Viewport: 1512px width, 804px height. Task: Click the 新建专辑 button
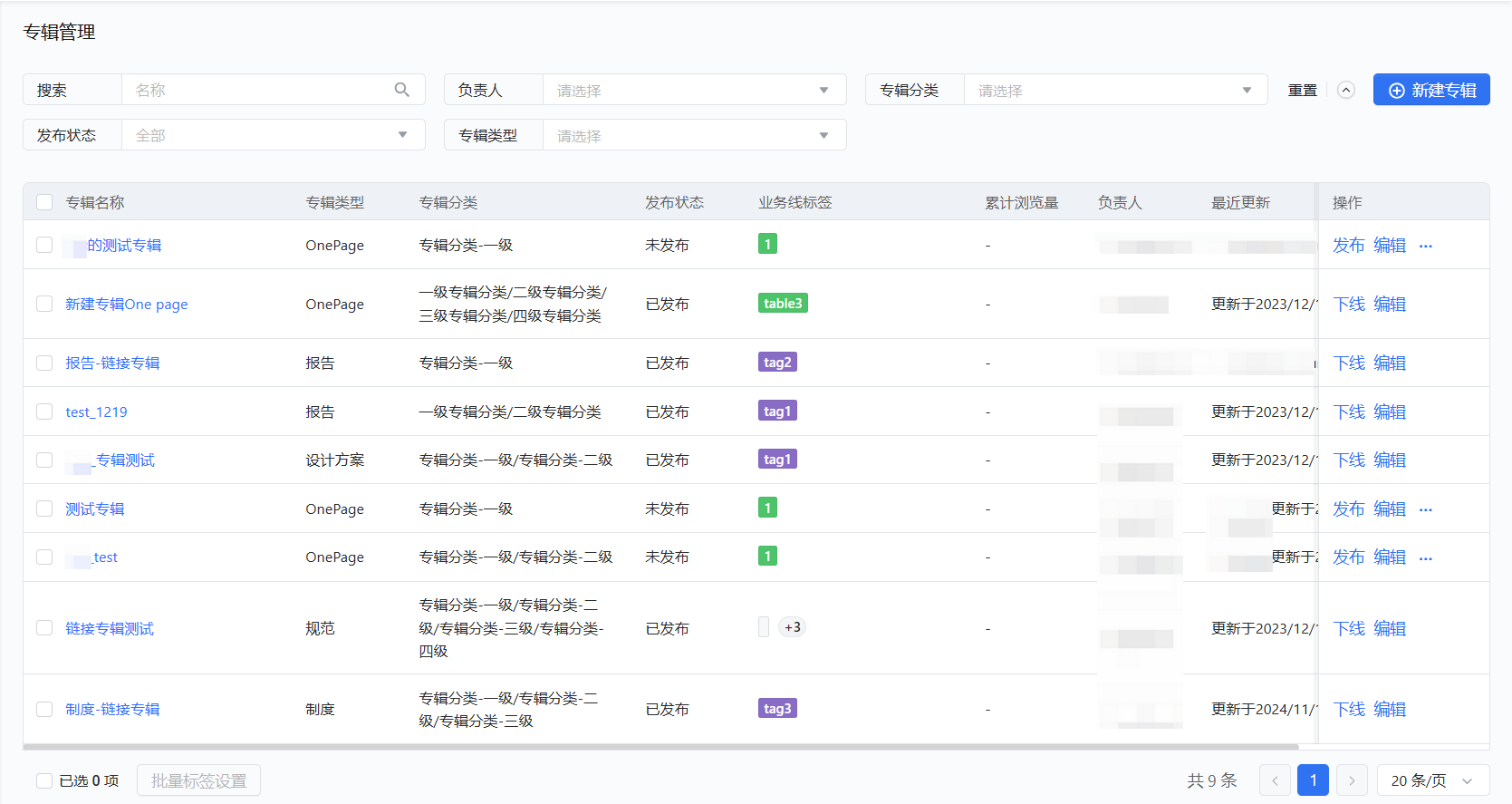[x=1431, y=90]
